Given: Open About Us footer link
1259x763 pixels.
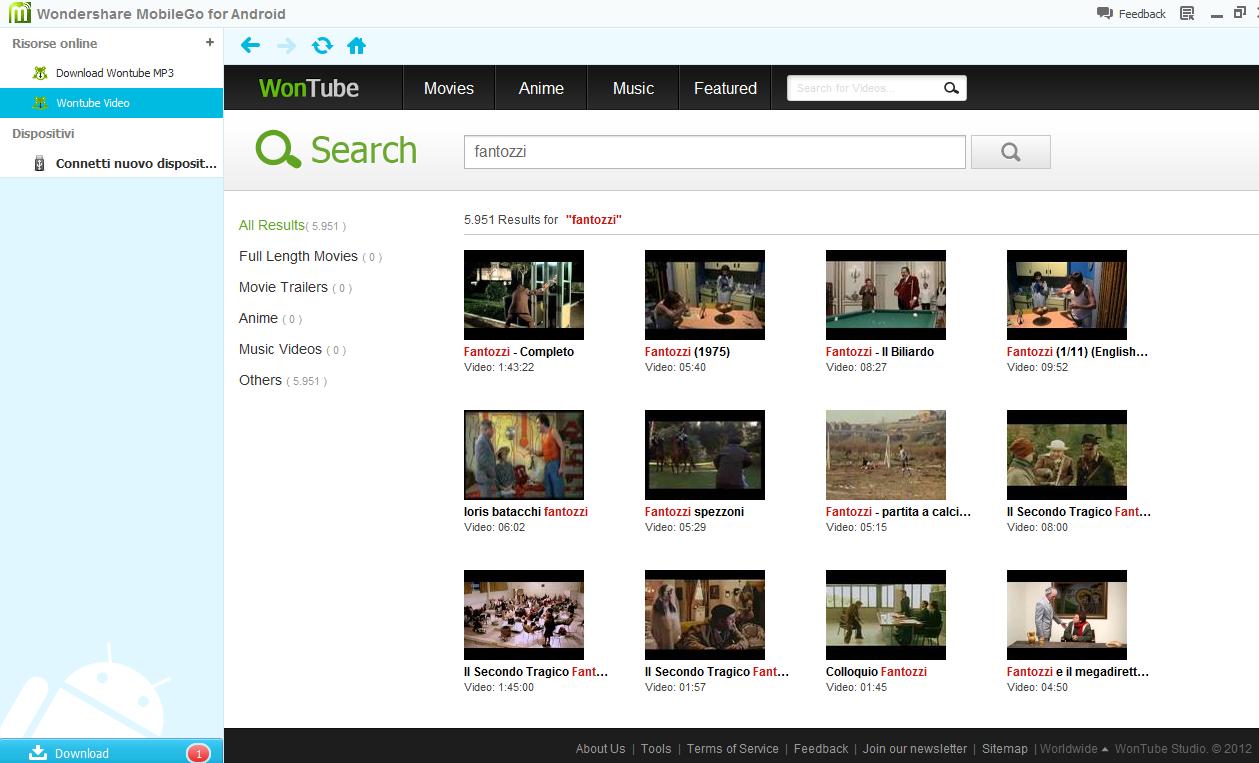Looking at the screenshot, I should click(600, 748).
